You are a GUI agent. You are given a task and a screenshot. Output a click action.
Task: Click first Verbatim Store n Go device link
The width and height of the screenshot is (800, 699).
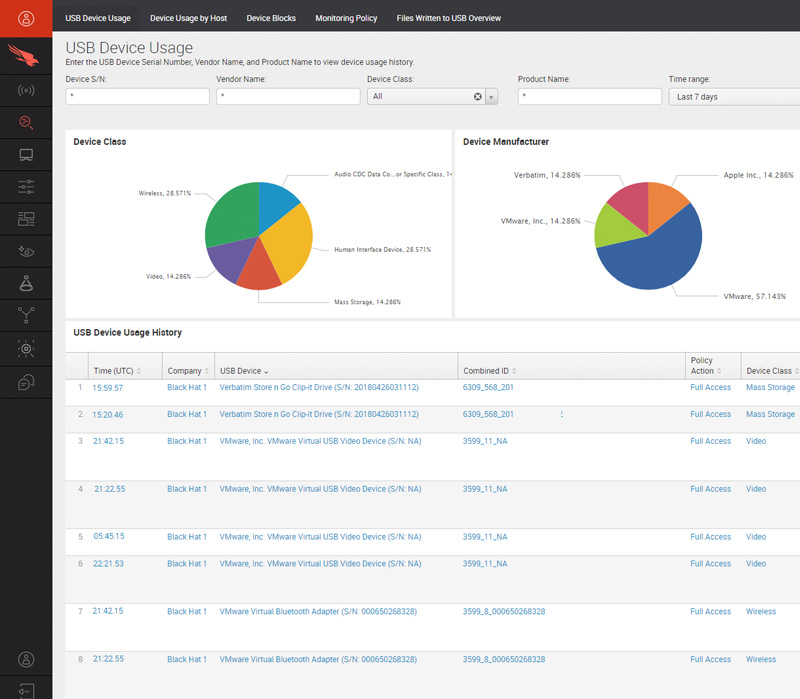point(319,387)
